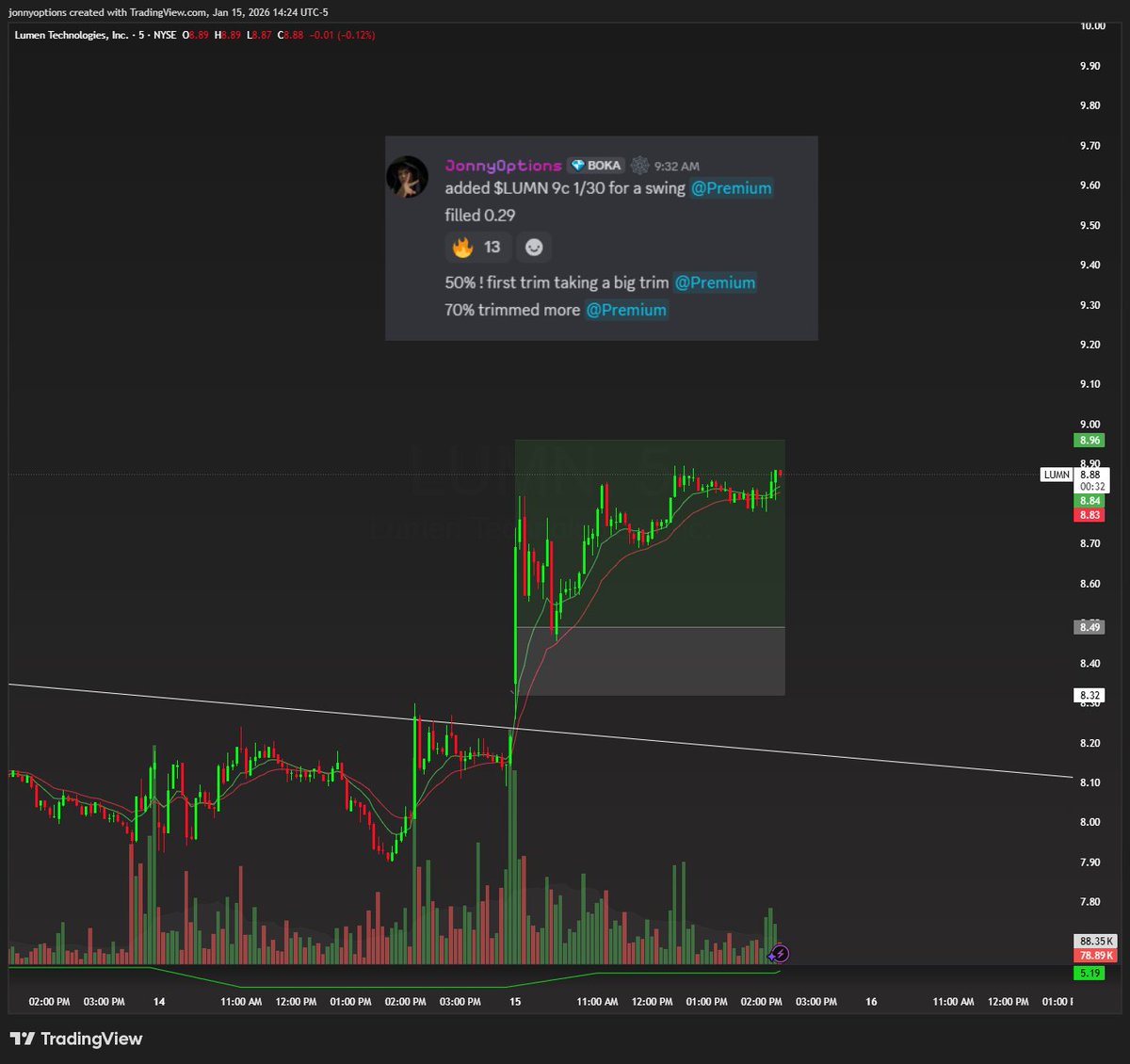Viewport: 1130px width, 1064px height.
Task: Click the TradingView logo
Action: (x=76, y=1039)
